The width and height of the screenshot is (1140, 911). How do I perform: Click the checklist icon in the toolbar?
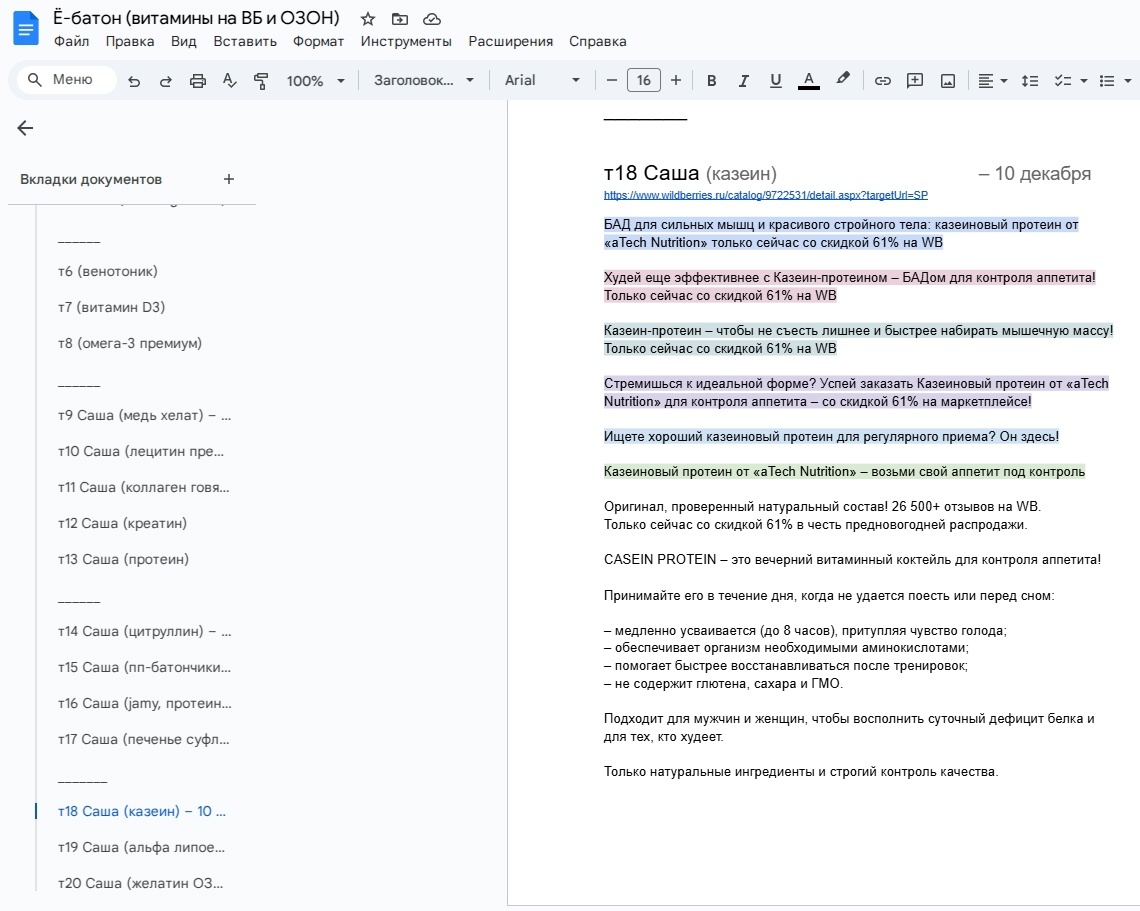point(1063,81)
